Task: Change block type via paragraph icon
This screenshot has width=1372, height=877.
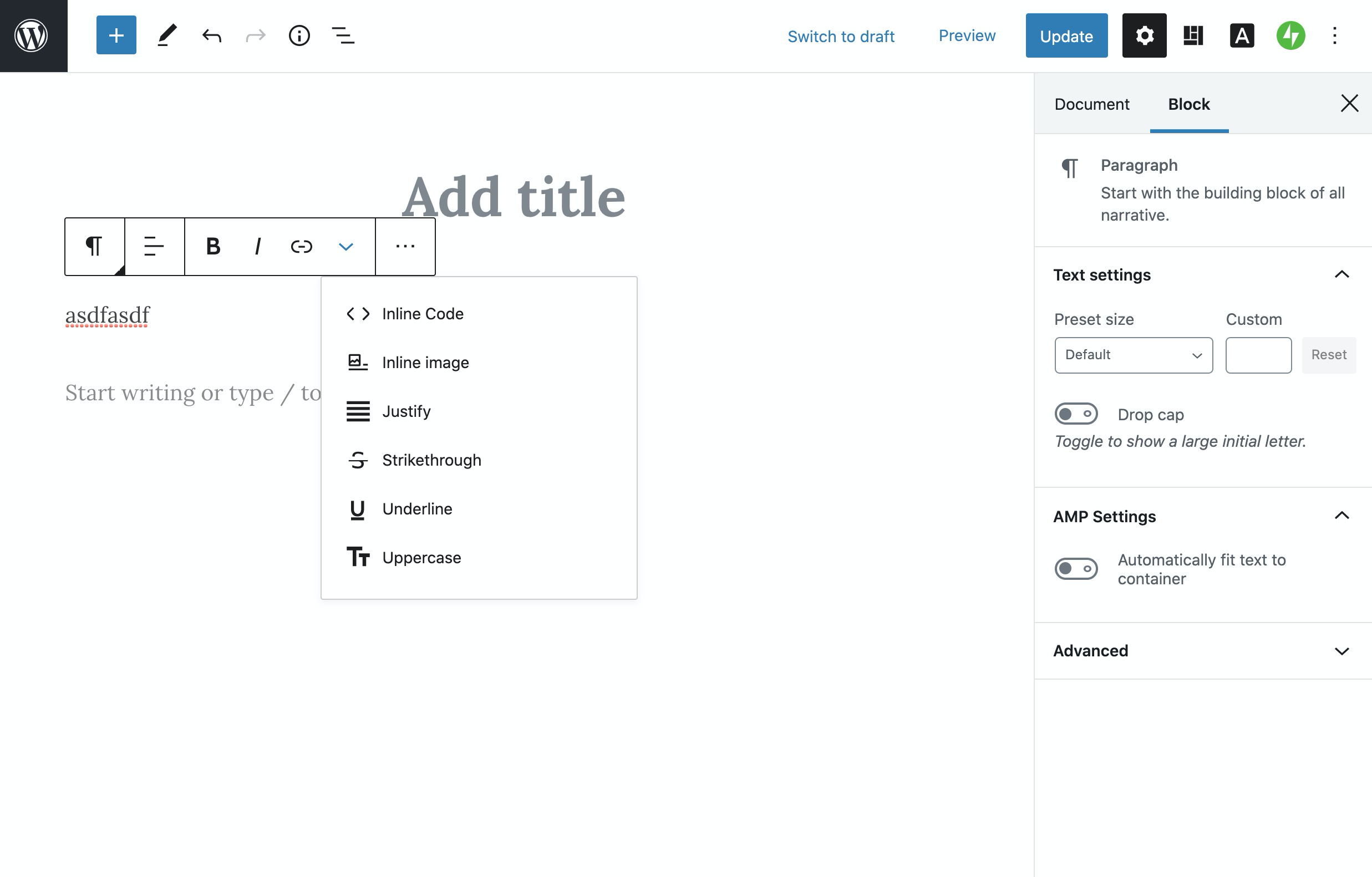Action: point(94,247)
